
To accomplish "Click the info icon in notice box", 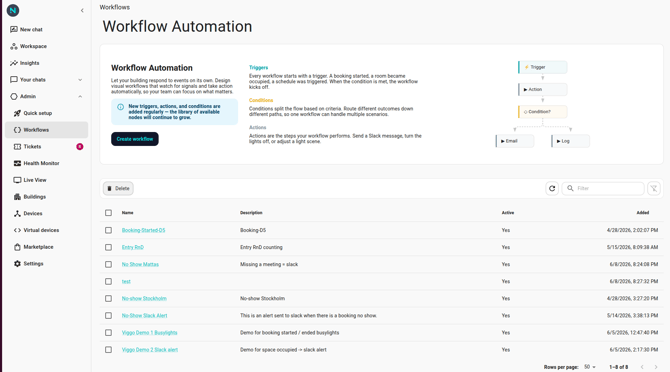I will tap(120, 107).
